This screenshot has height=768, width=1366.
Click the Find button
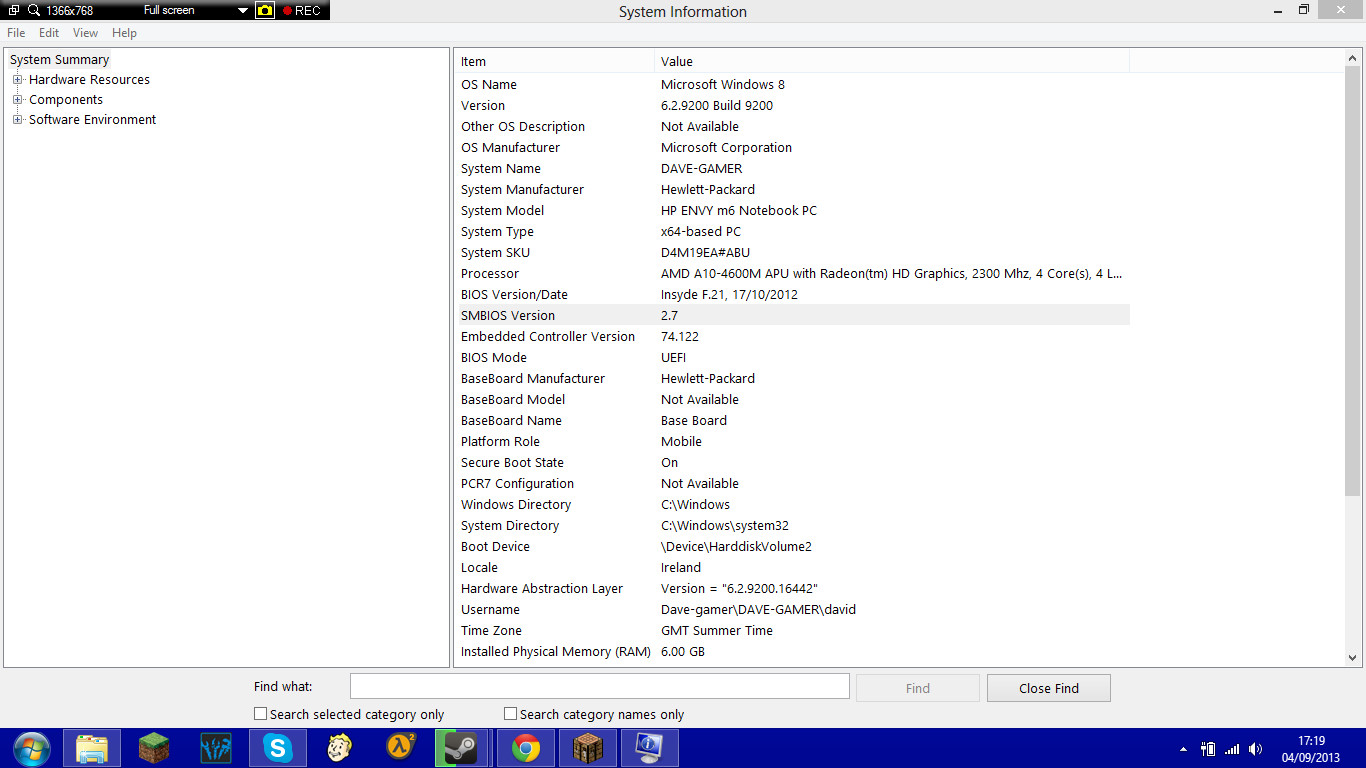918,688
